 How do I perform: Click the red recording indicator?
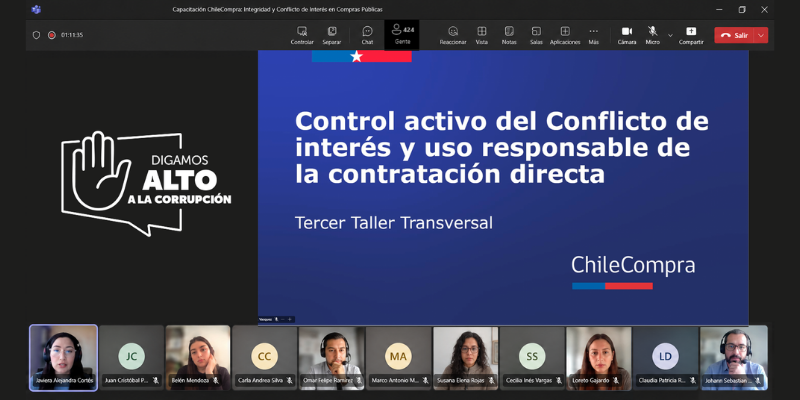52,35
